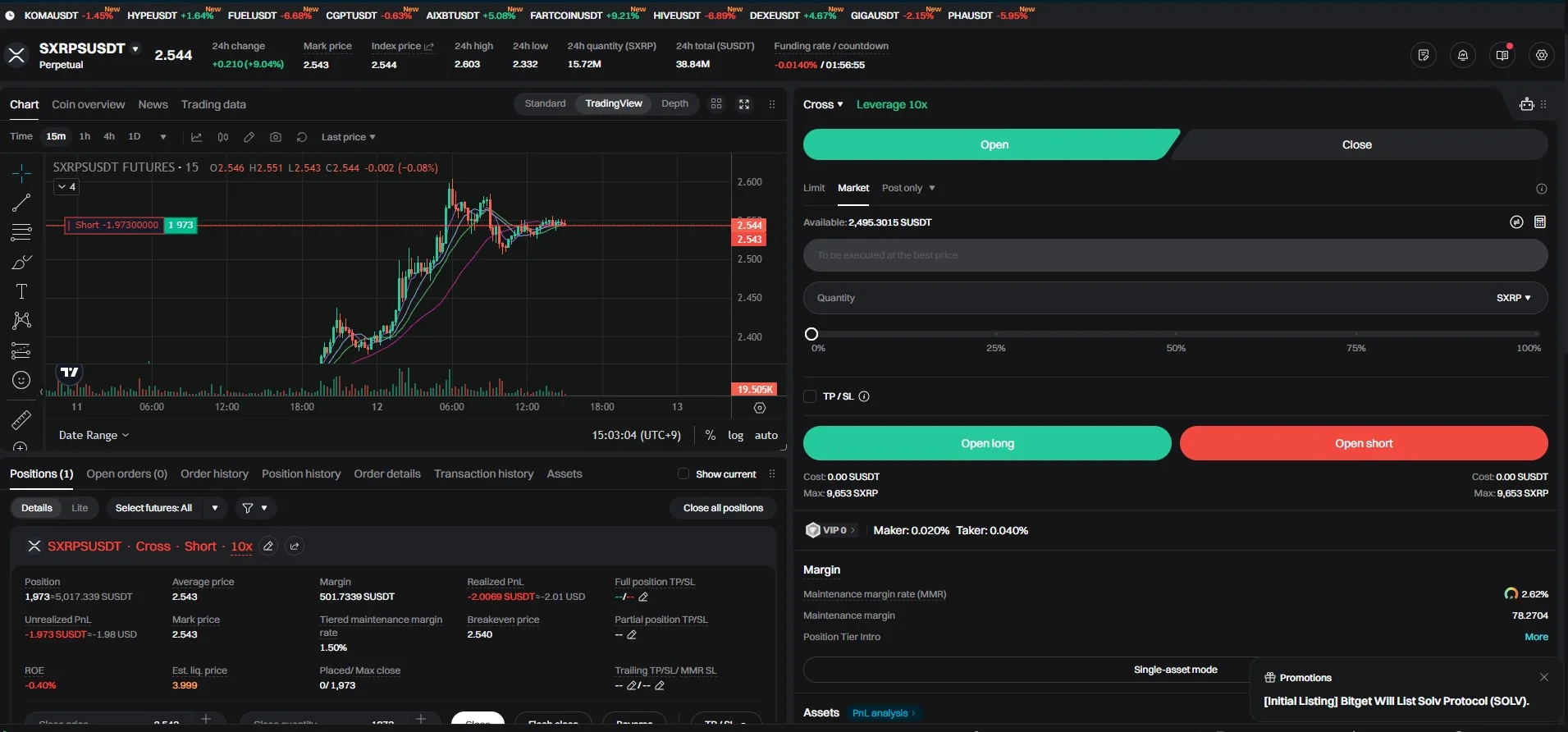Open the futures calculator icon
1568x732 pixels.
click(1540, 222)
